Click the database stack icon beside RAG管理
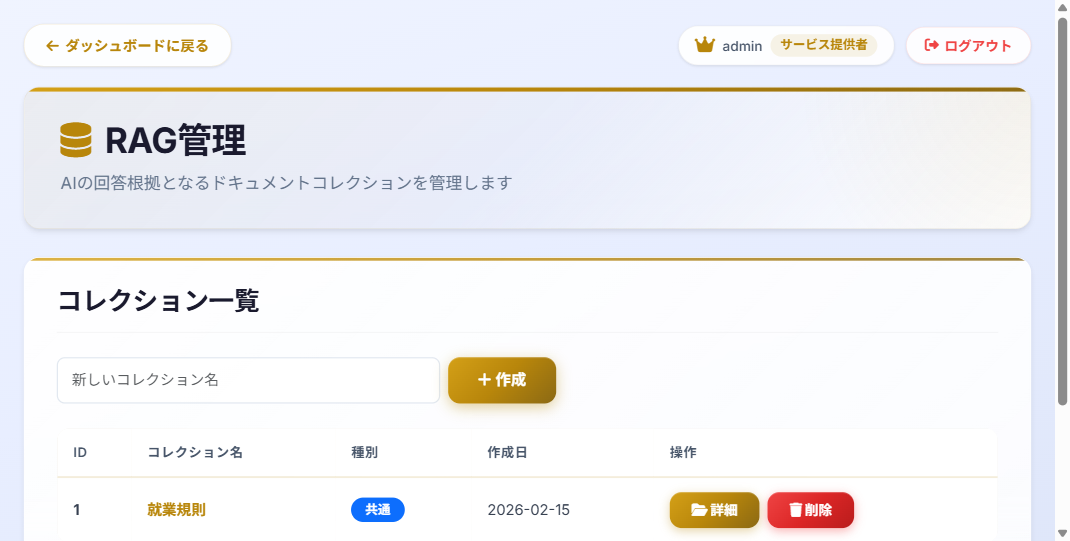The width and height of the screenshot is (1070, 541). point(76,140)
